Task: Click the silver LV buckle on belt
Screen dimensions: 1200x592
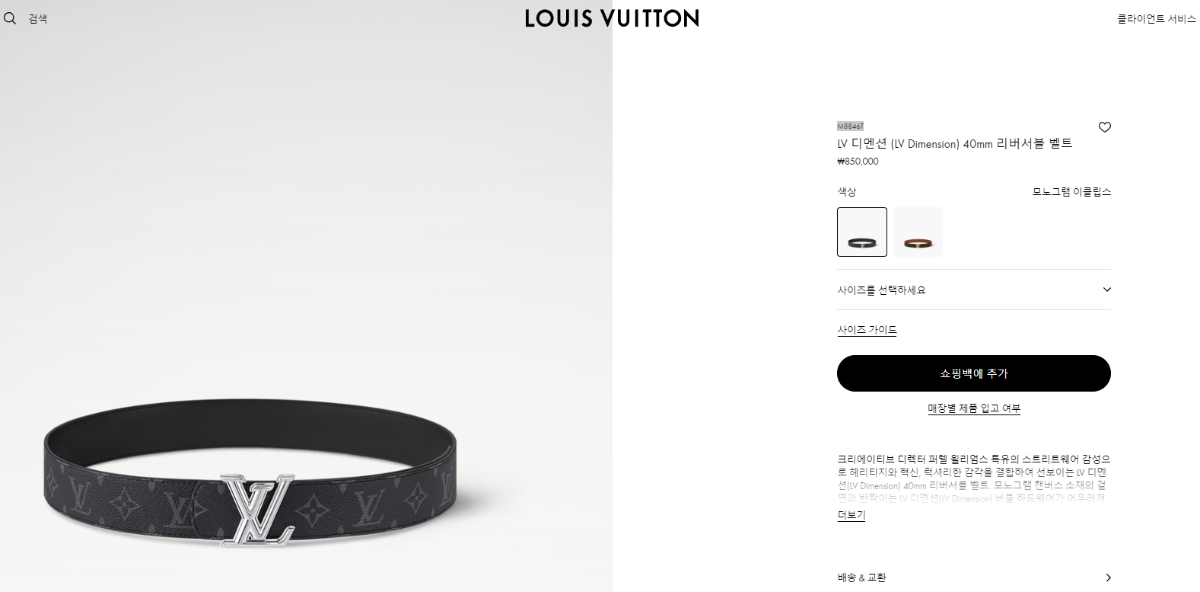Action: (x=257, y=507)
